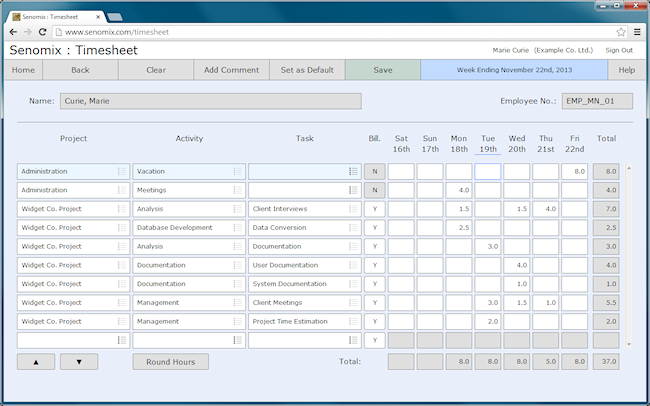Go back using browser back arrow
The width and height of the screenshot is (650, 406).
click(x=13, y=32)
